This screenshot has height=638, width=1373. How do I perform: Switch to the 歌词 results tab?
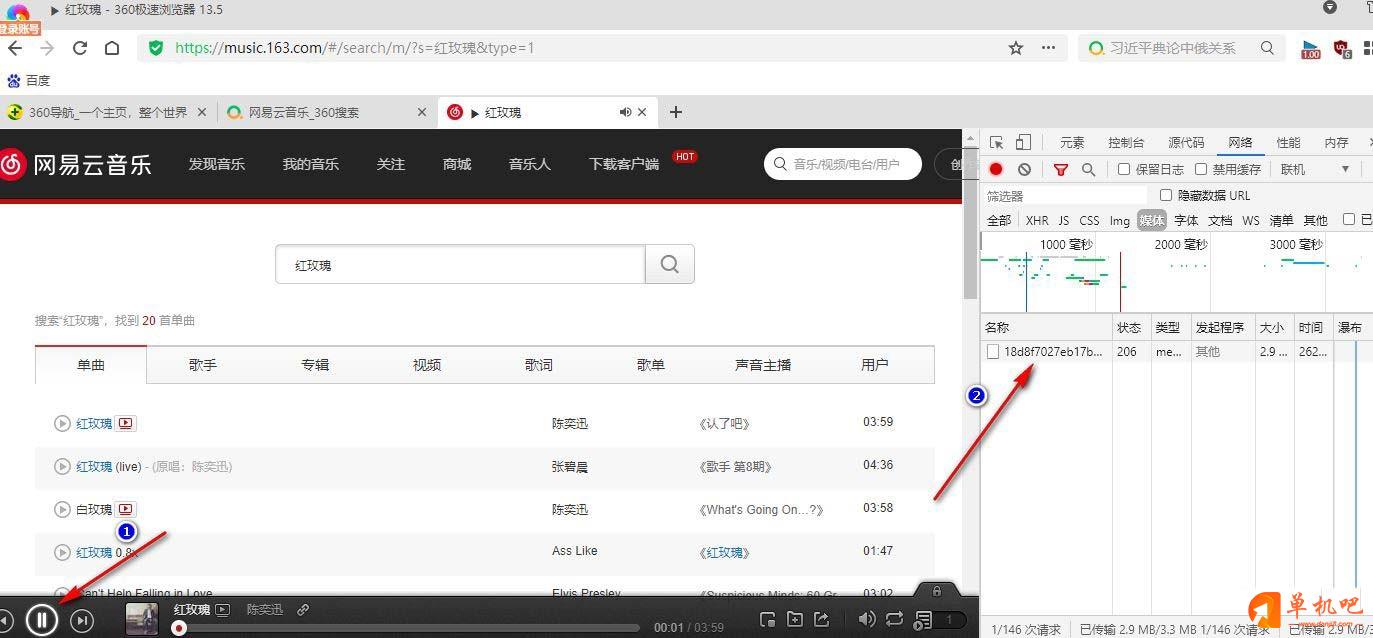539,365
